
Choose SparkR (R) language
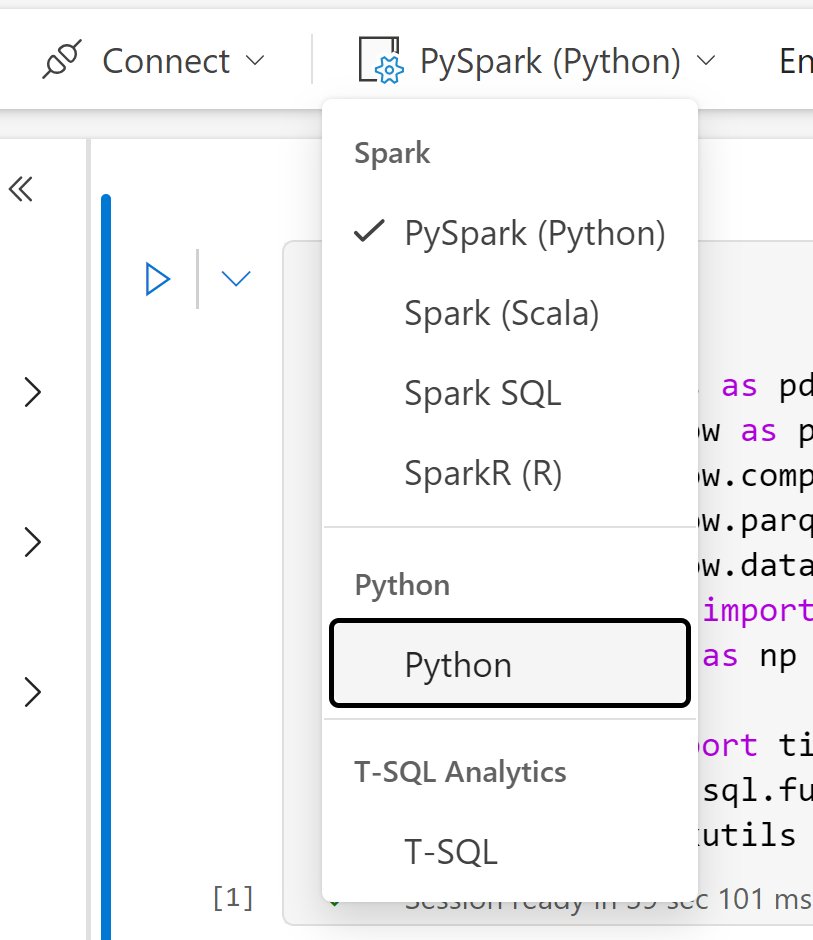pos(510,473)
